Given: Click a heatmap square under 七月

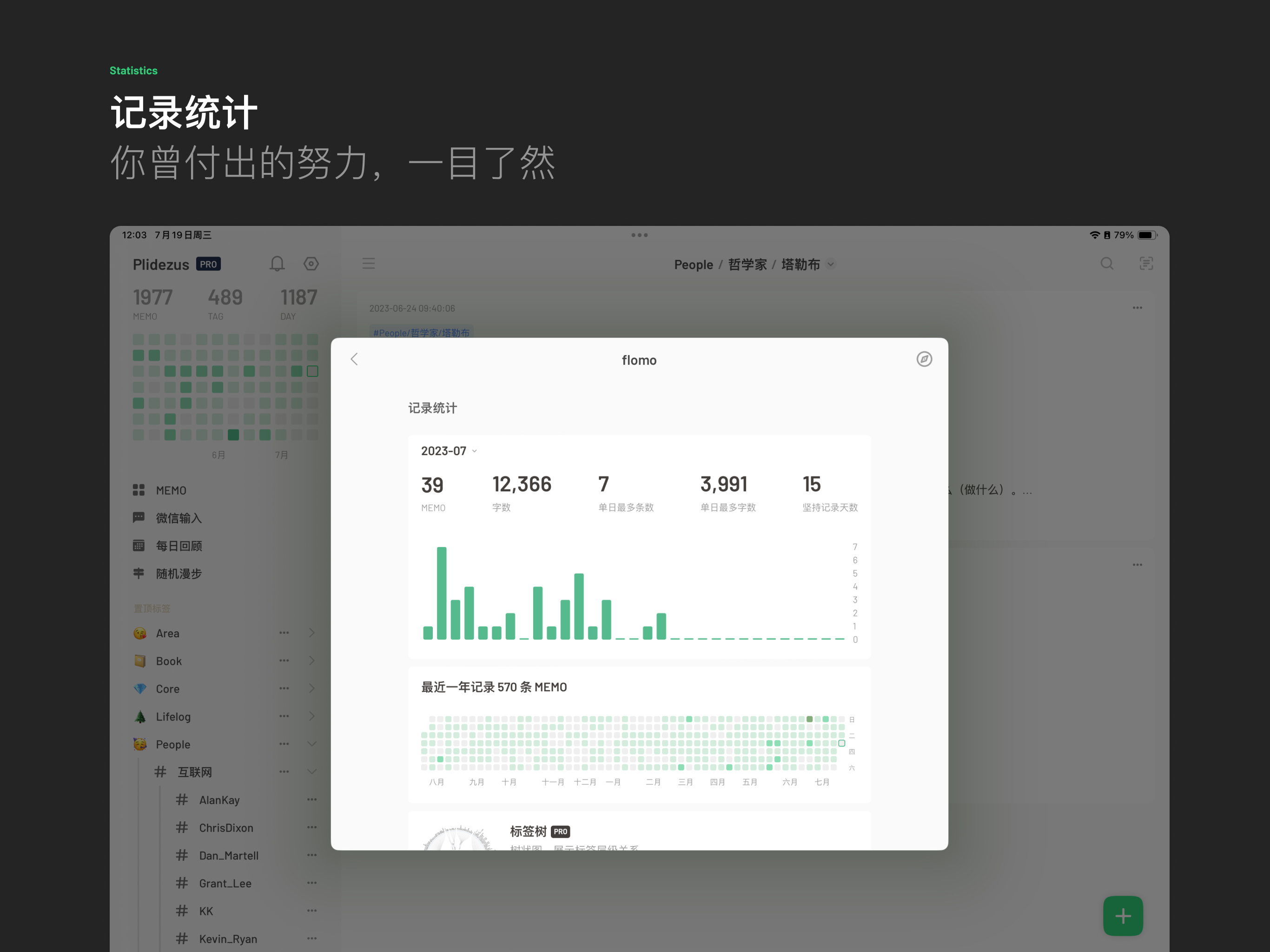Looking at the screenshot, I should pos(822,744).
